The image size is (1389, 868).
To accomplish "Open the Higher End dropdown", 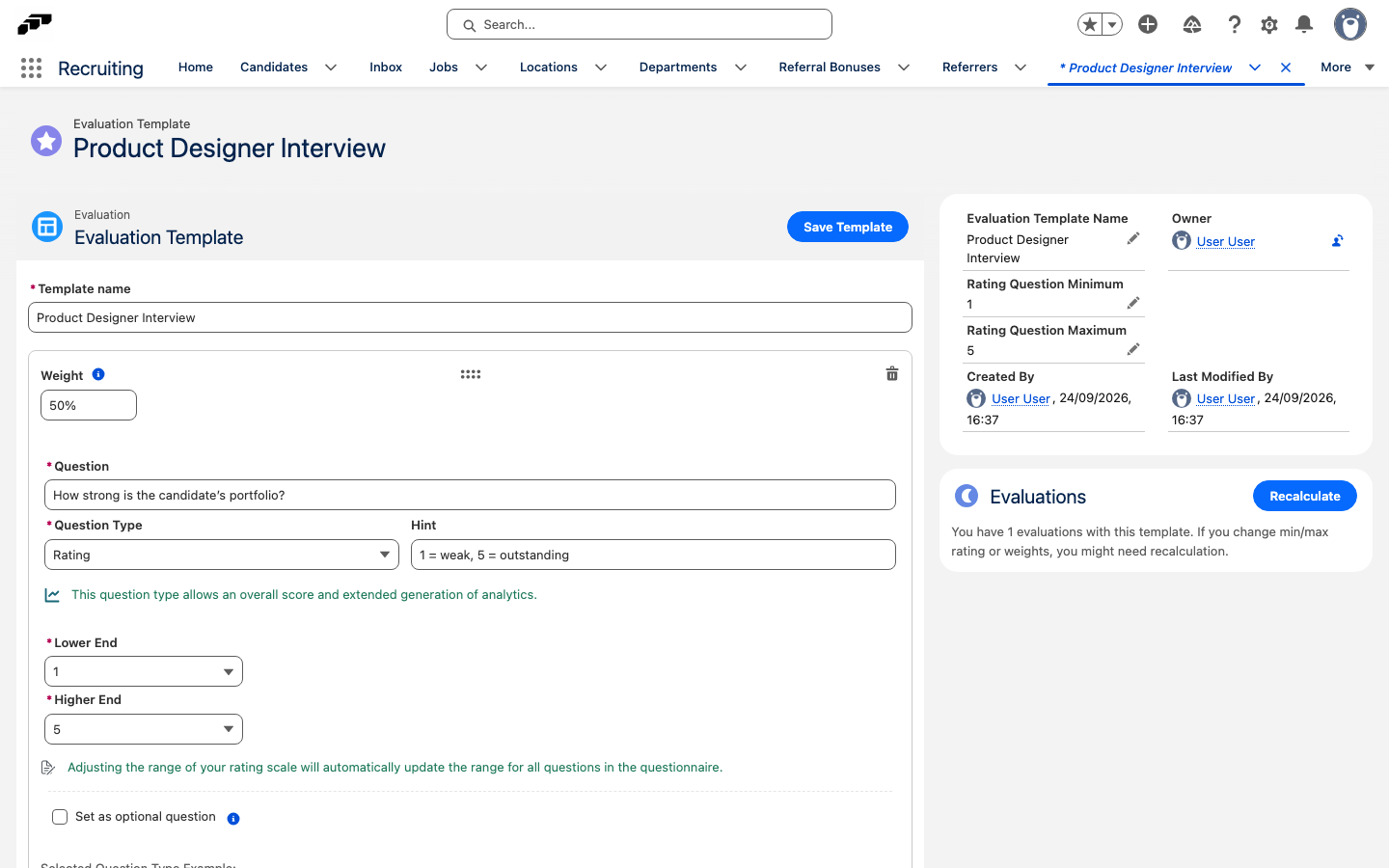I will click(144, 729).
